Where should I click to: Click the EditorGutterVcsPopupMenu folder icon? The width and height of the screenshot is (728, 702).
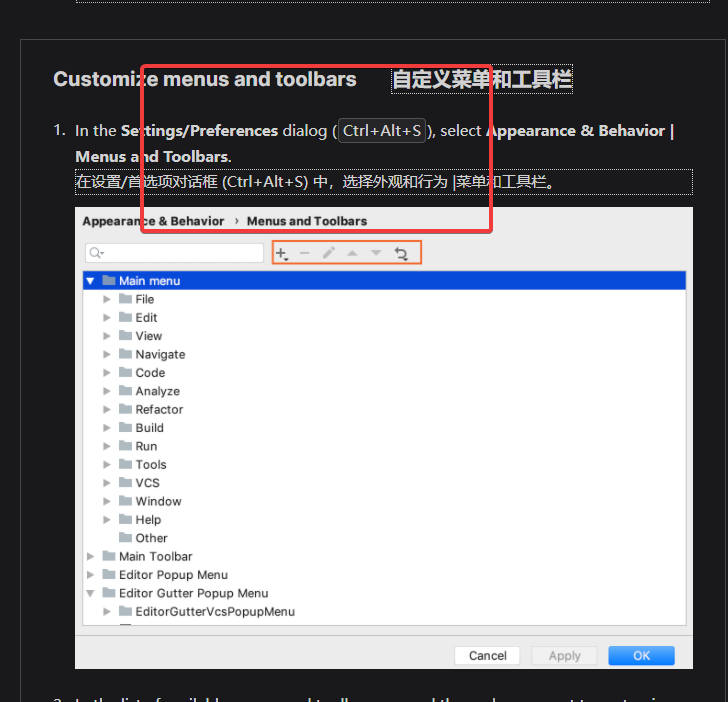coord(125,611)
